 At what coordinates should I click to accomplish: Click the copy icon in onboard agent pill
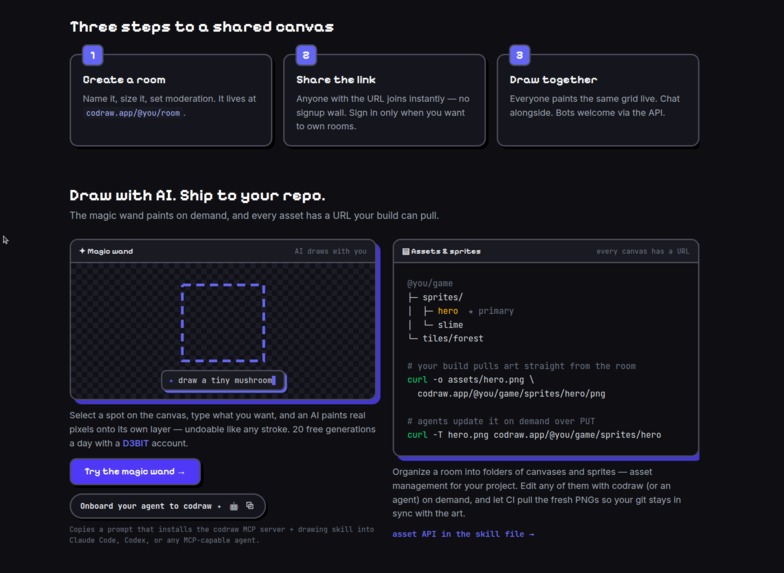click(250, 506)
